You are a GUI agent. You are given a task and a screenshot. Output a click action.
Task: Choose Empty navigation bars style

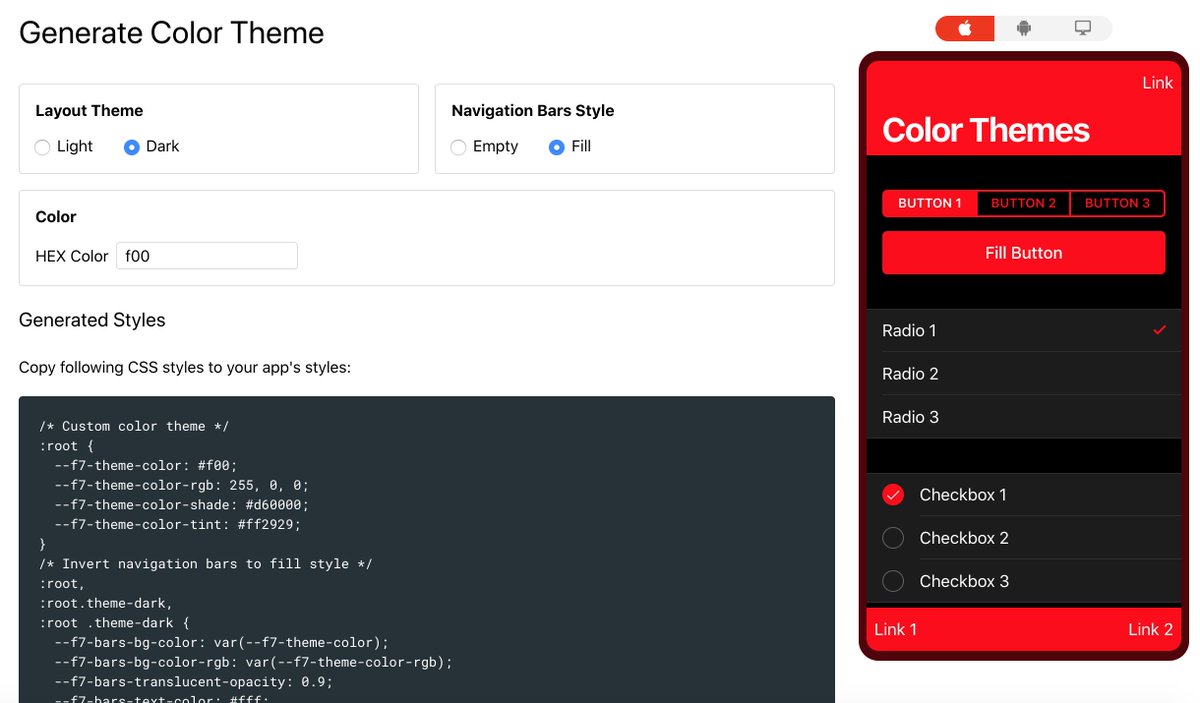point(458,147)
